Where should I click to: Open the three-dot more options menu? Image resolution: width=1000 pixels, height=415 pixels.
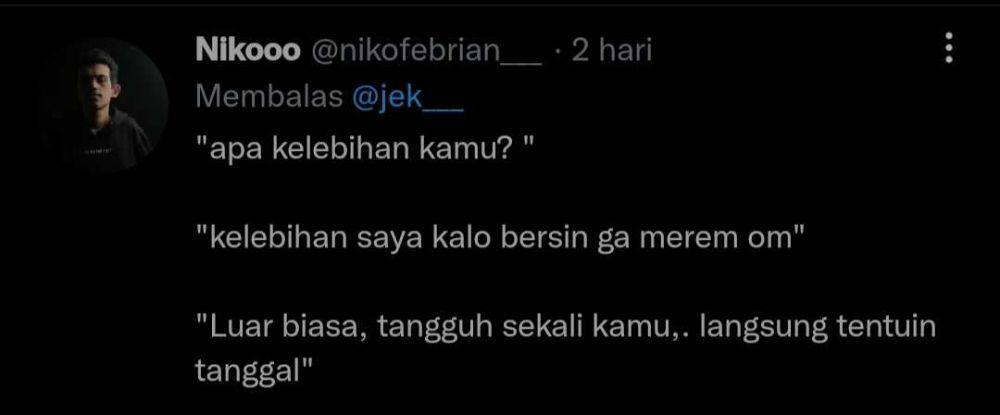click(948, 48)
